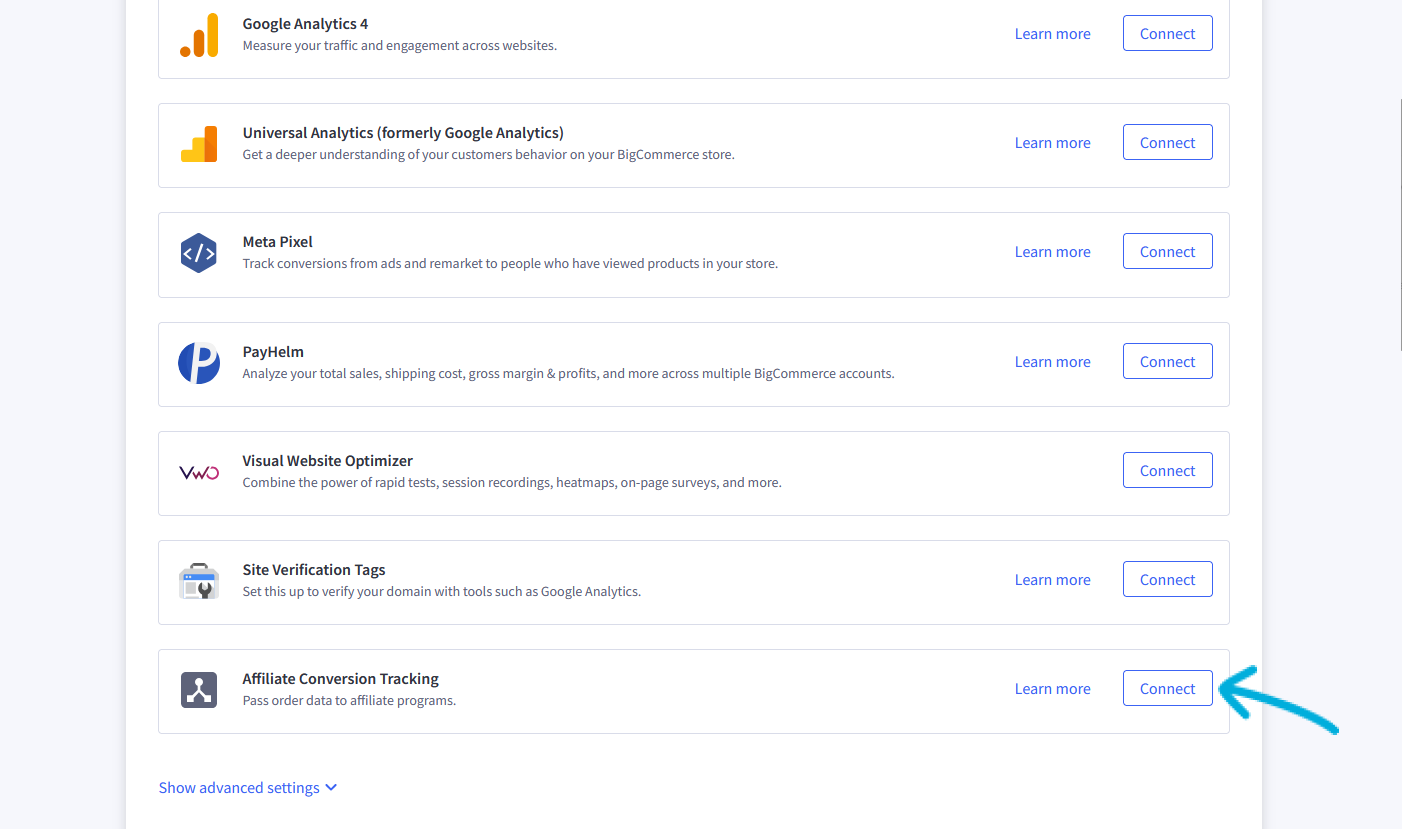Screen dimensions: 1402x829
Task: Click the PayHelm title text
Action: [x=273, y=351]
